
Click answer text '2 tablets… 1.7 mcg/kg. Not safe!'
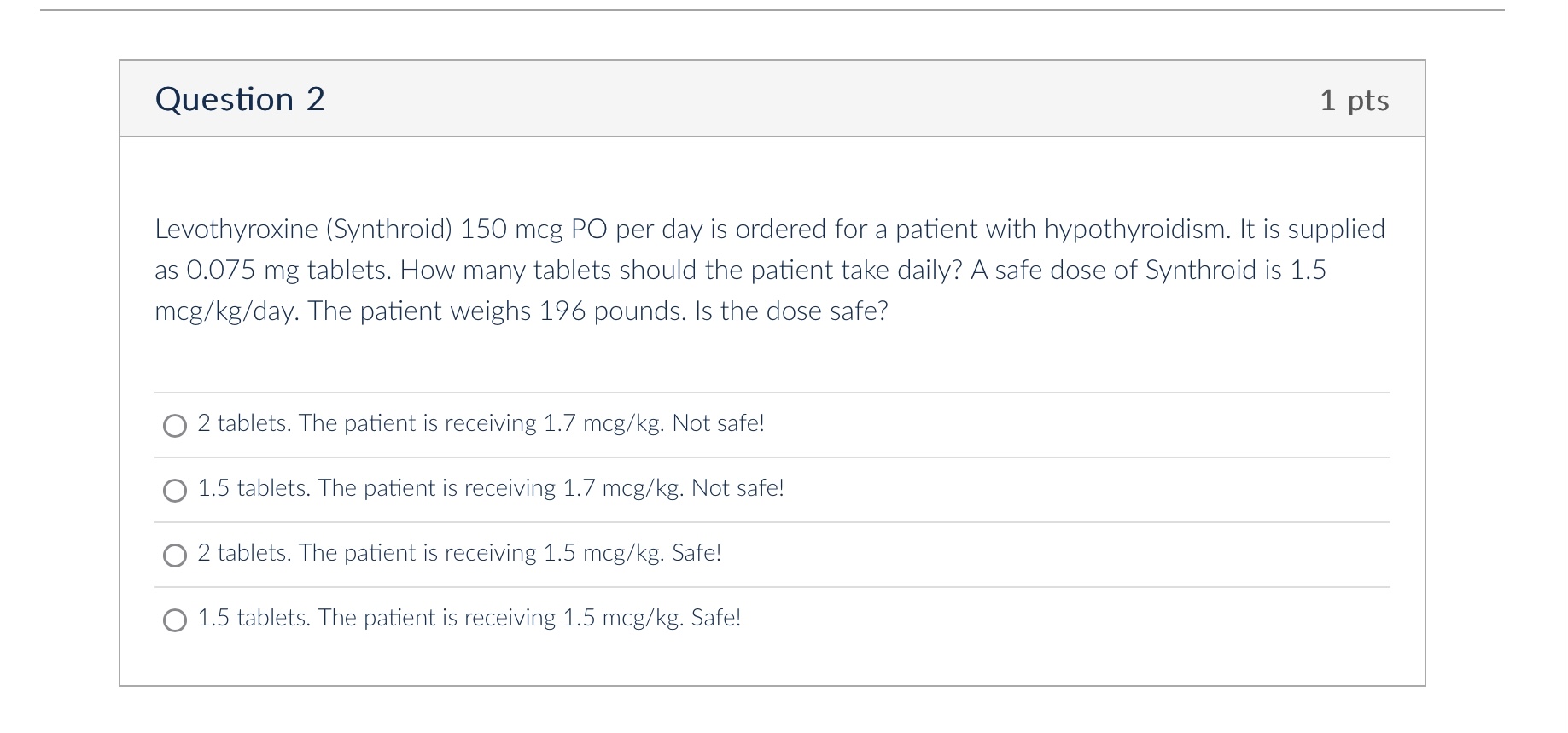click(481, 423)
